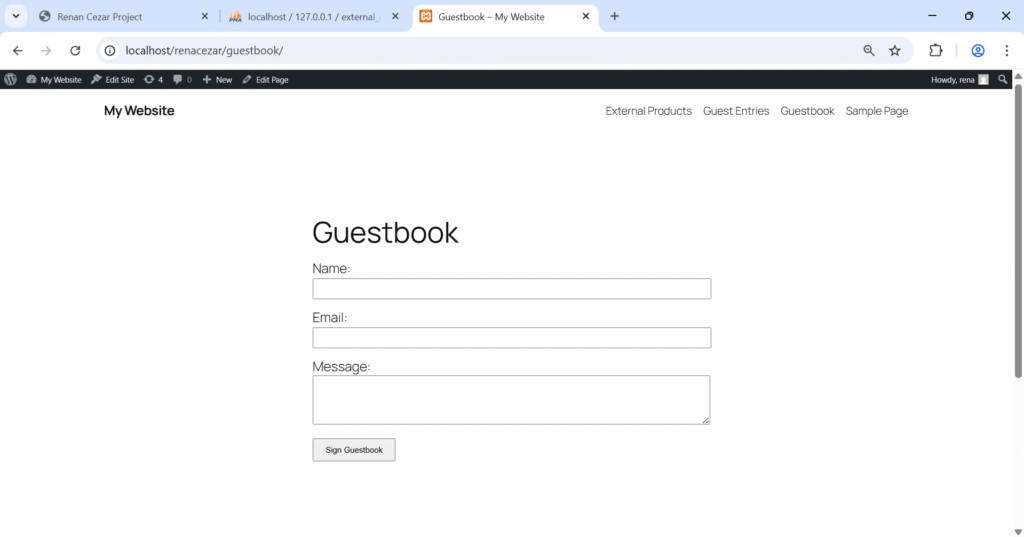Open the Chrome three-dot menu
The width and height of the screenshot is (1024, 537).
1006,50
